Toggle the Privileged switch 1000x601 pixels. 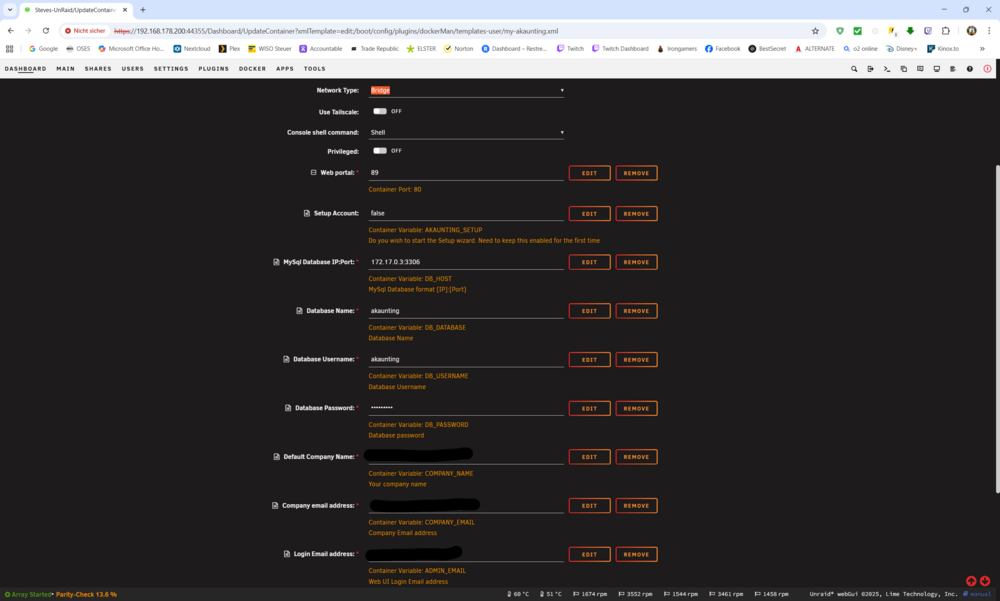click(x=380, y=151)
